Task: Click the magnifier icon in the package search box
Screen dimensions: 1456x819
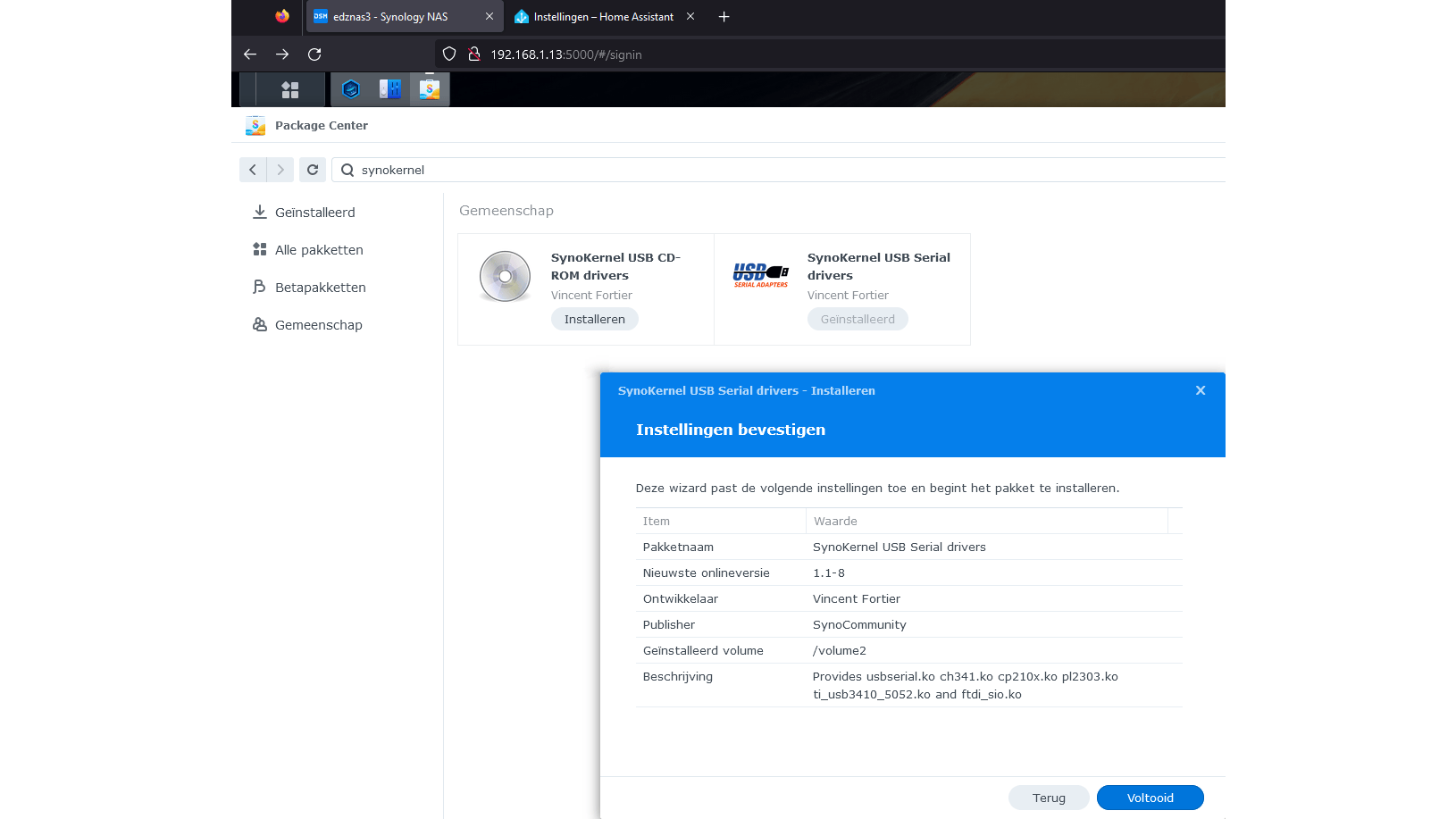Action: coord(347,170)
